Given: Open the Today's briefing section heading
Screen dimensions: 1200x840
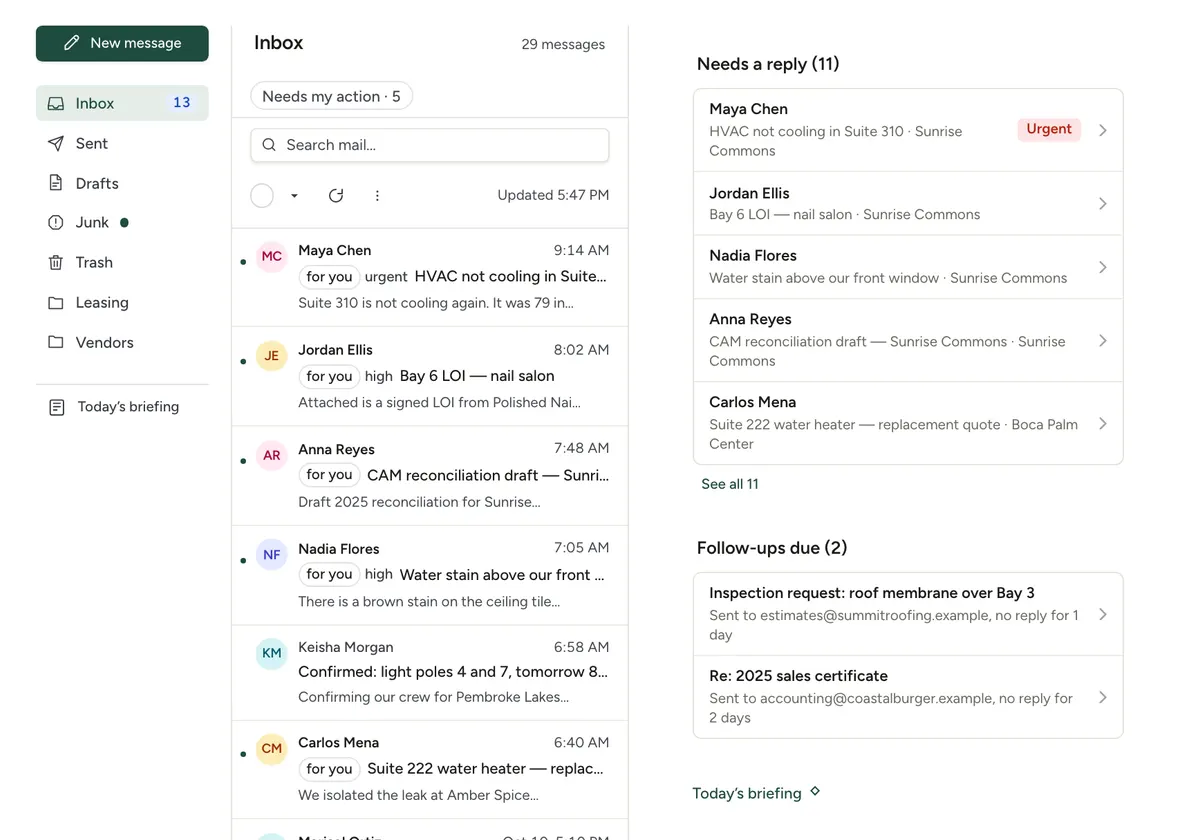Looking at the screenshot, I should point(747,793).
